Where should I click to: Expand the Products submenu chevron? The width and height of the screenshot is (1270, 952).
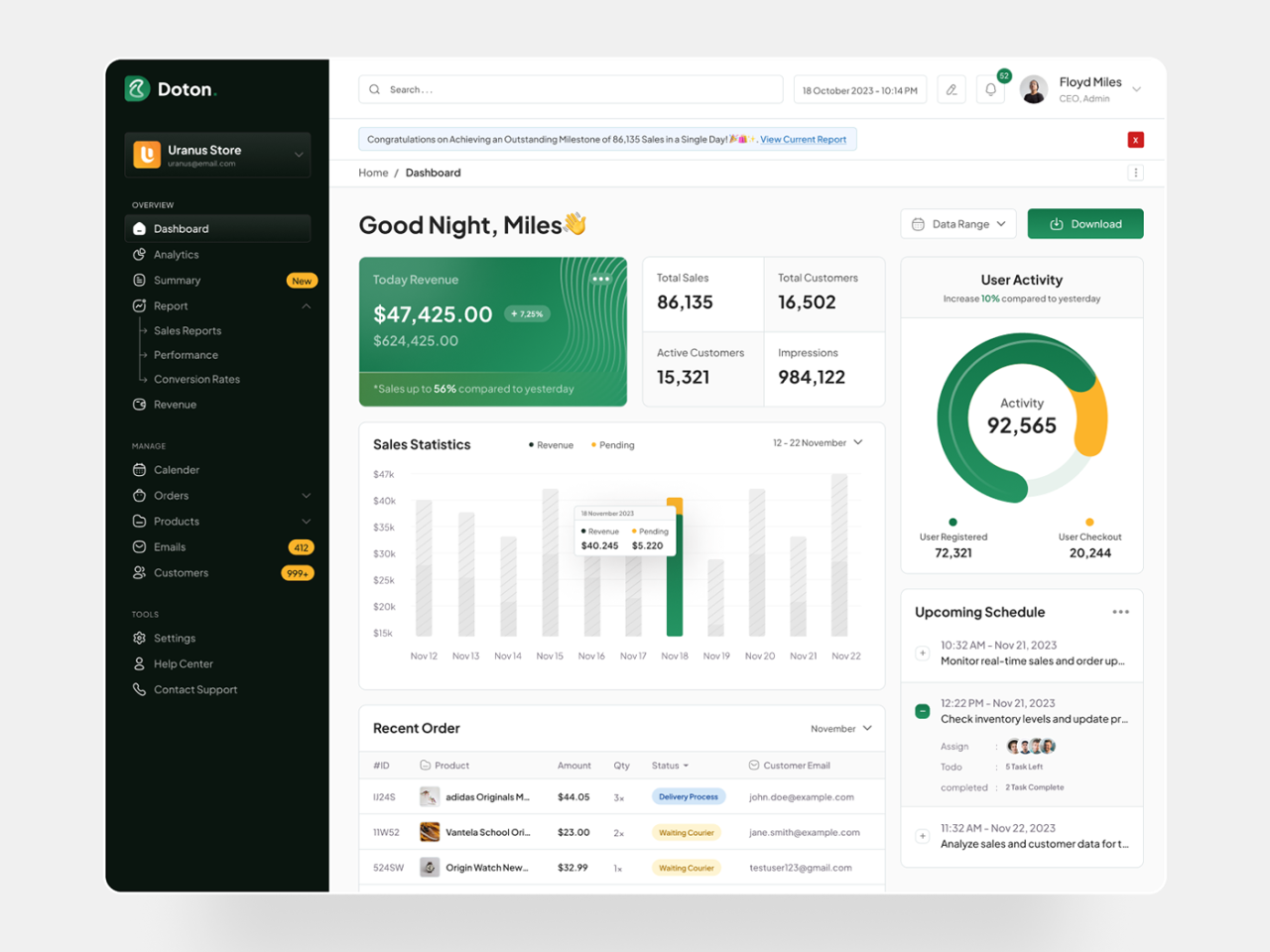(x=307, y=522)
